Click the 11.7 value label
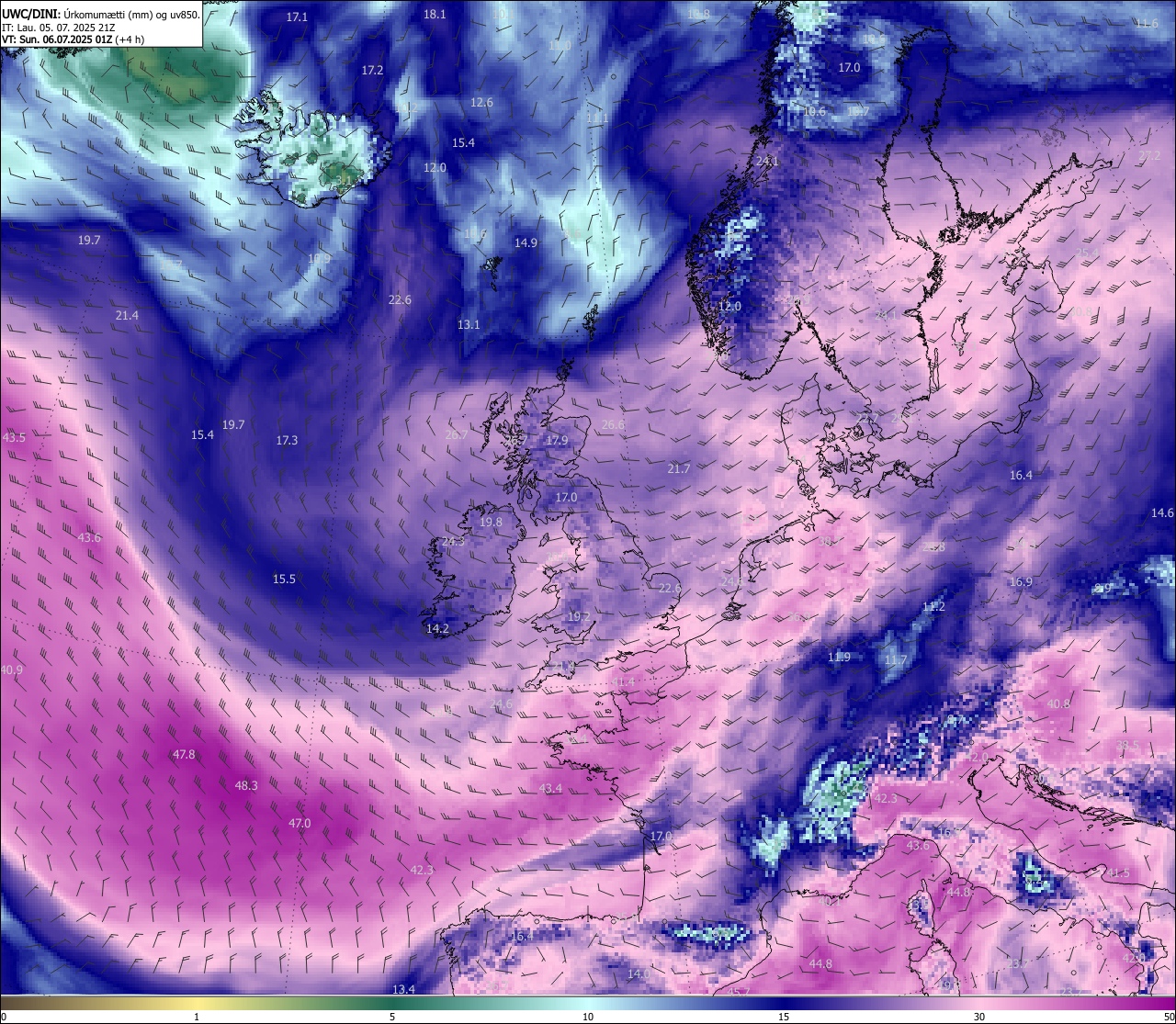 tap(895, 661)
